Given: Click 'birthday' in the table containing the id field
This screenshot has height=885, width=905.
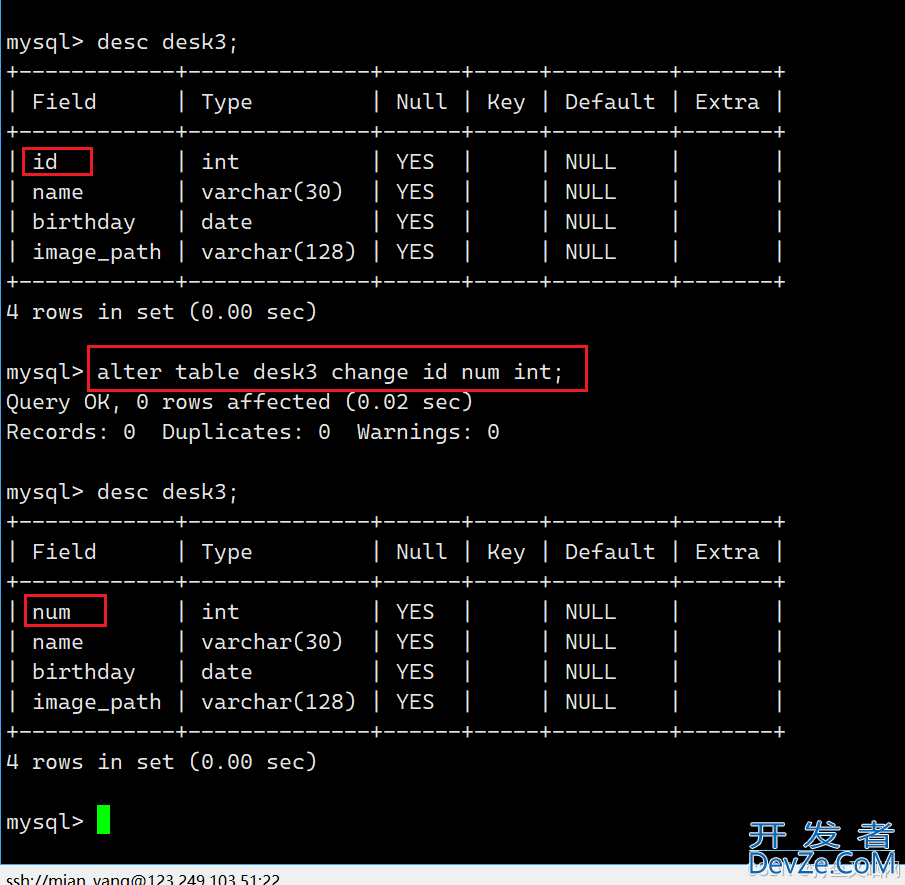Looking at the screenshot, I should 84,222.
